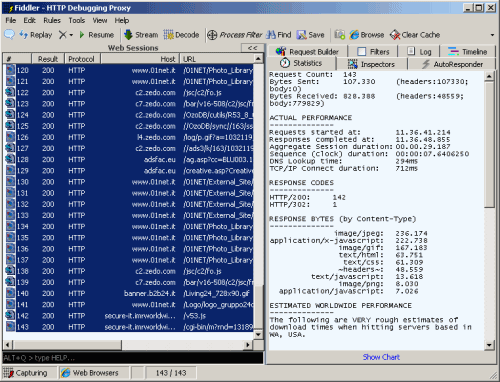Select session 126 l4.zedo.com icon
Image resolution: width=500 pixels, height=382 pixels.
(10, 137)
